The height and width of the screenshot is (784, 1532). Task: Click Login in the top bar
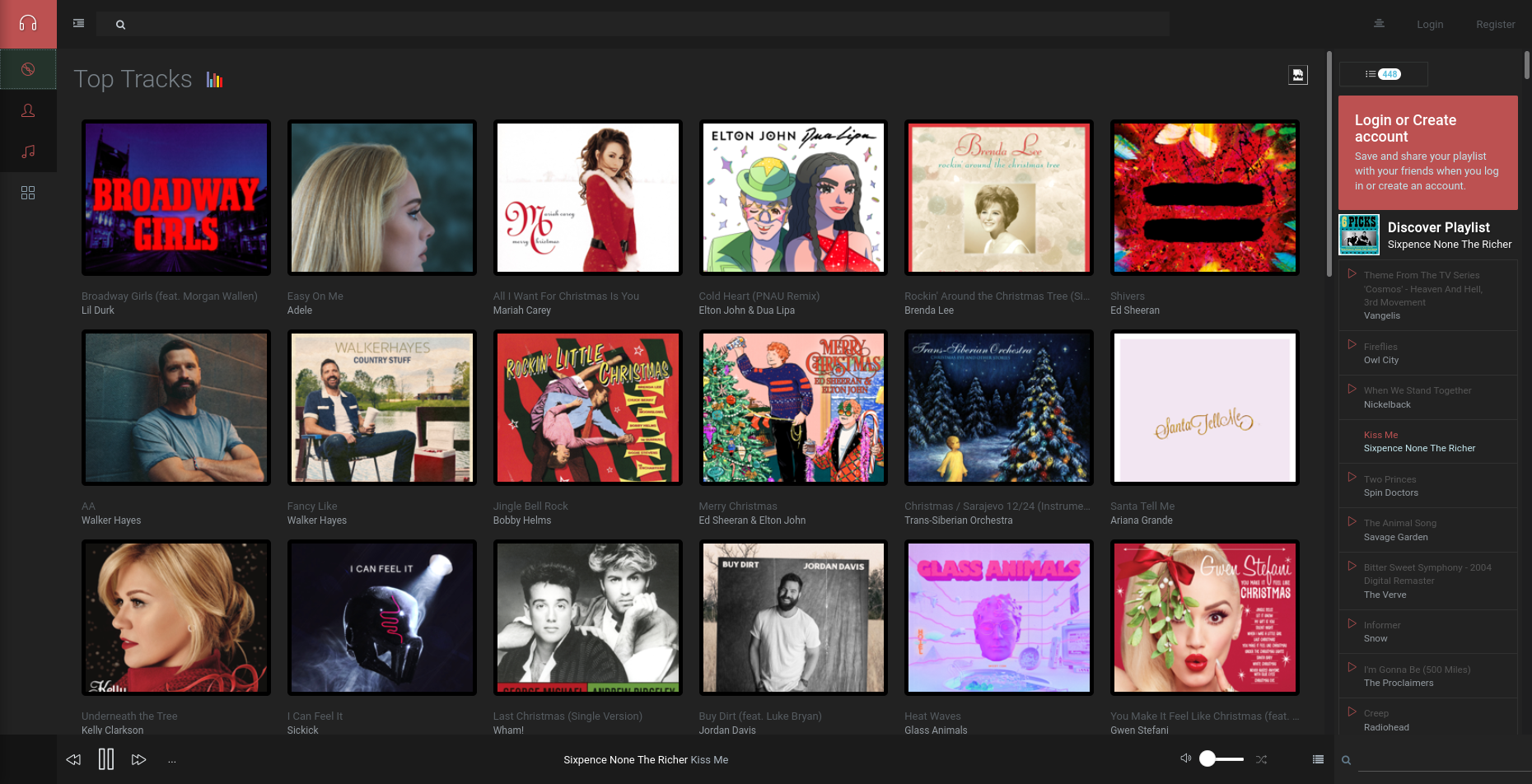point(1429,25)
